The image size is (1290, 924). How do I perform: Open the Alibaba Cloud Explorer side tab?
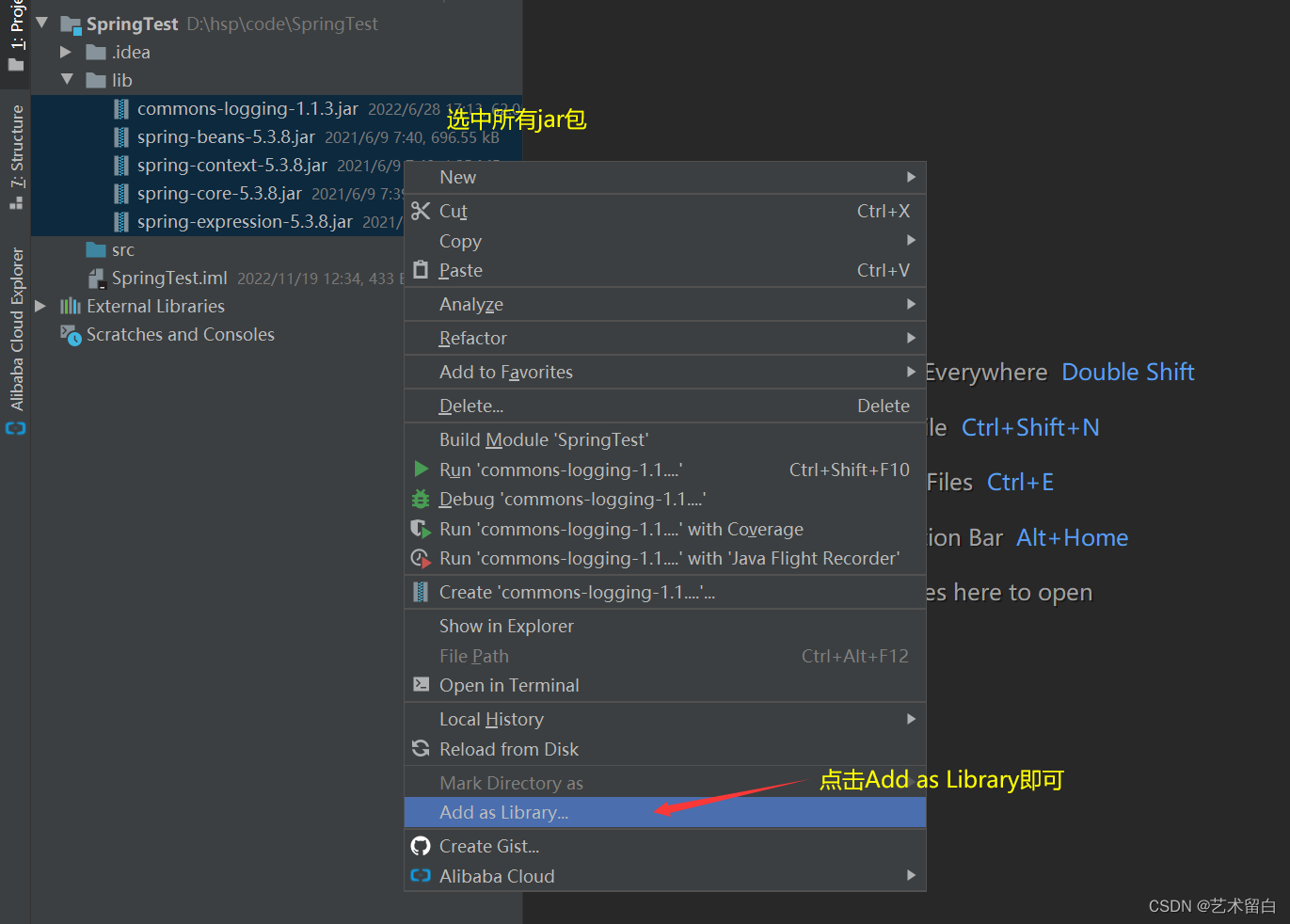click(16, 341)
